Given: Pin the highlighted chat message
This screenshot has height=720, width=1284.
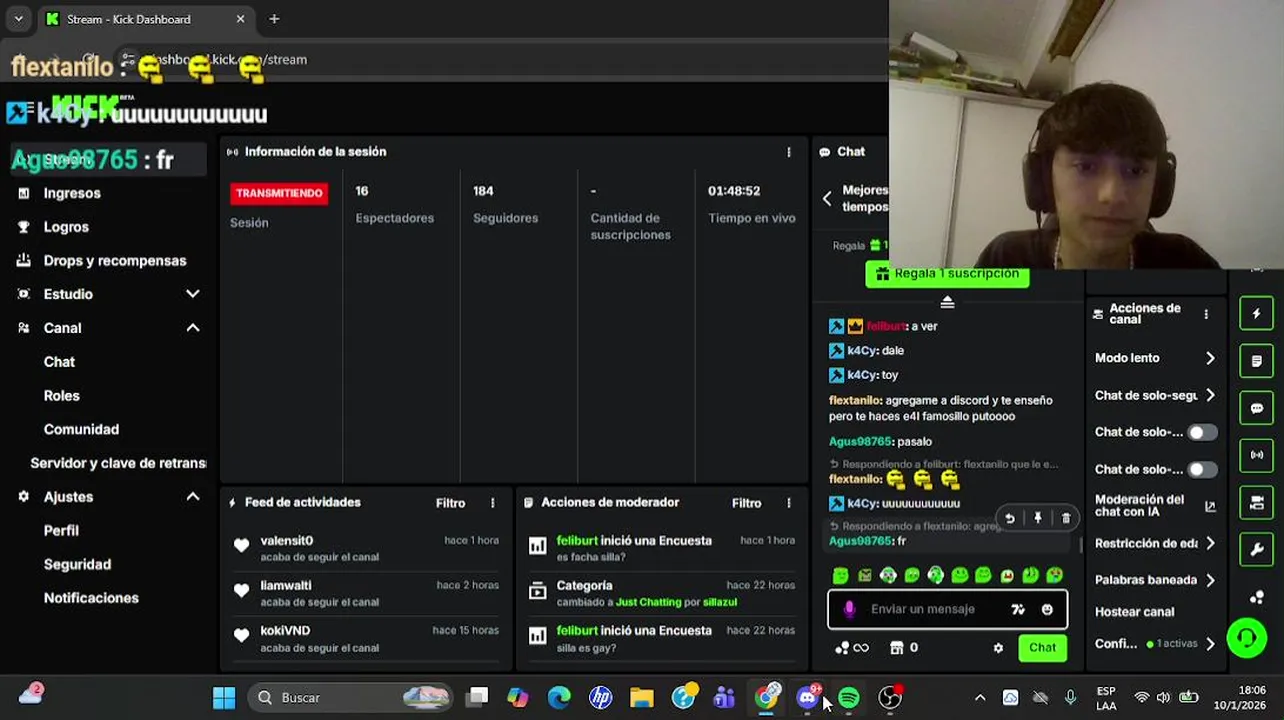Looking at the screenshot, I should click(1038, 518).
